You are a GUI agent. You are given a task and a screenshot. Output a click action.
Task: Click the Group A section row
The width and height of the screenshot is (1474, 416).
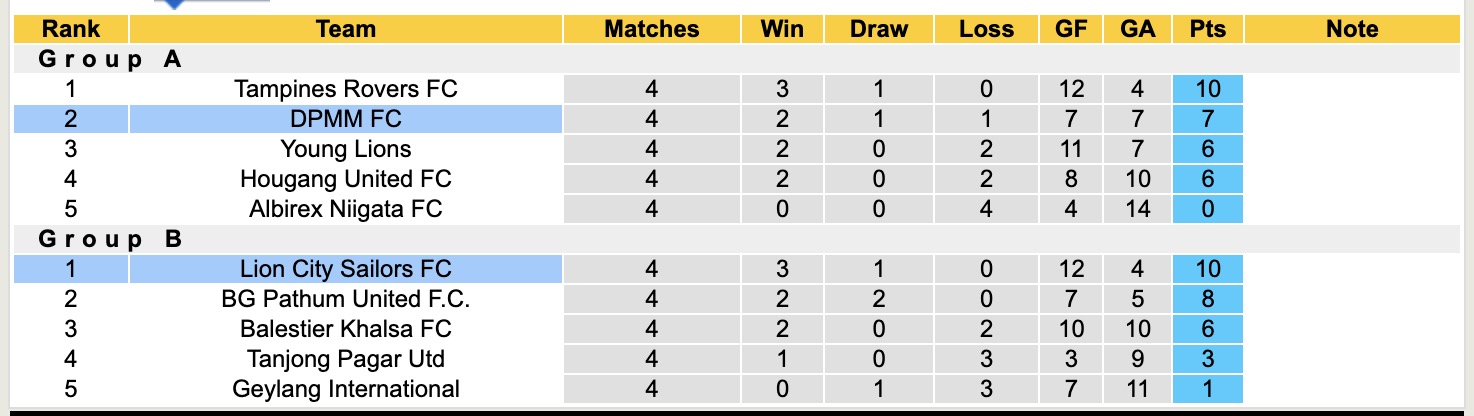click(x=110, y=59)
